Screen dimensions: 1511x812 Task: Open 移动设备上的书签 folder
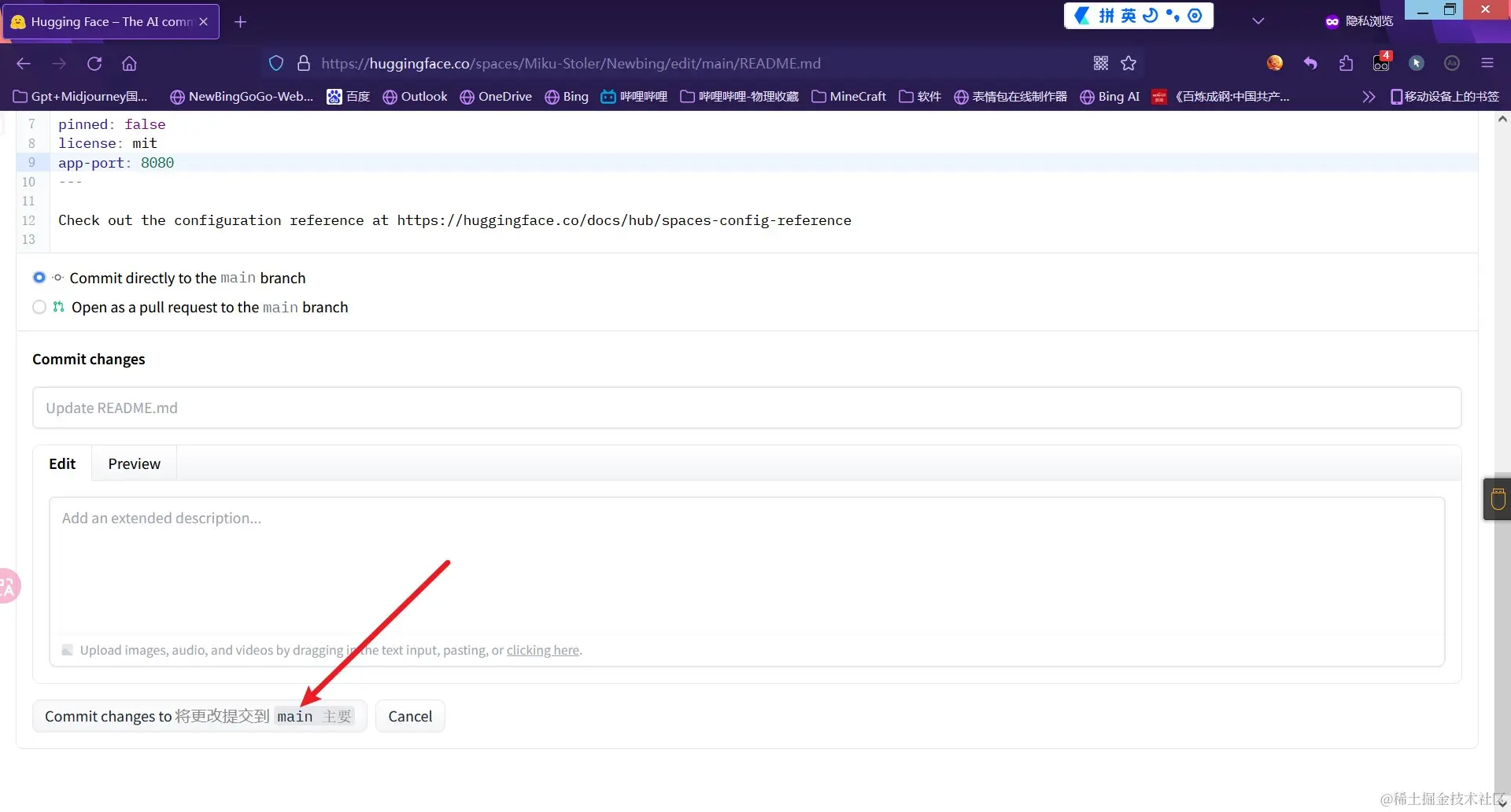[1445, 97]
